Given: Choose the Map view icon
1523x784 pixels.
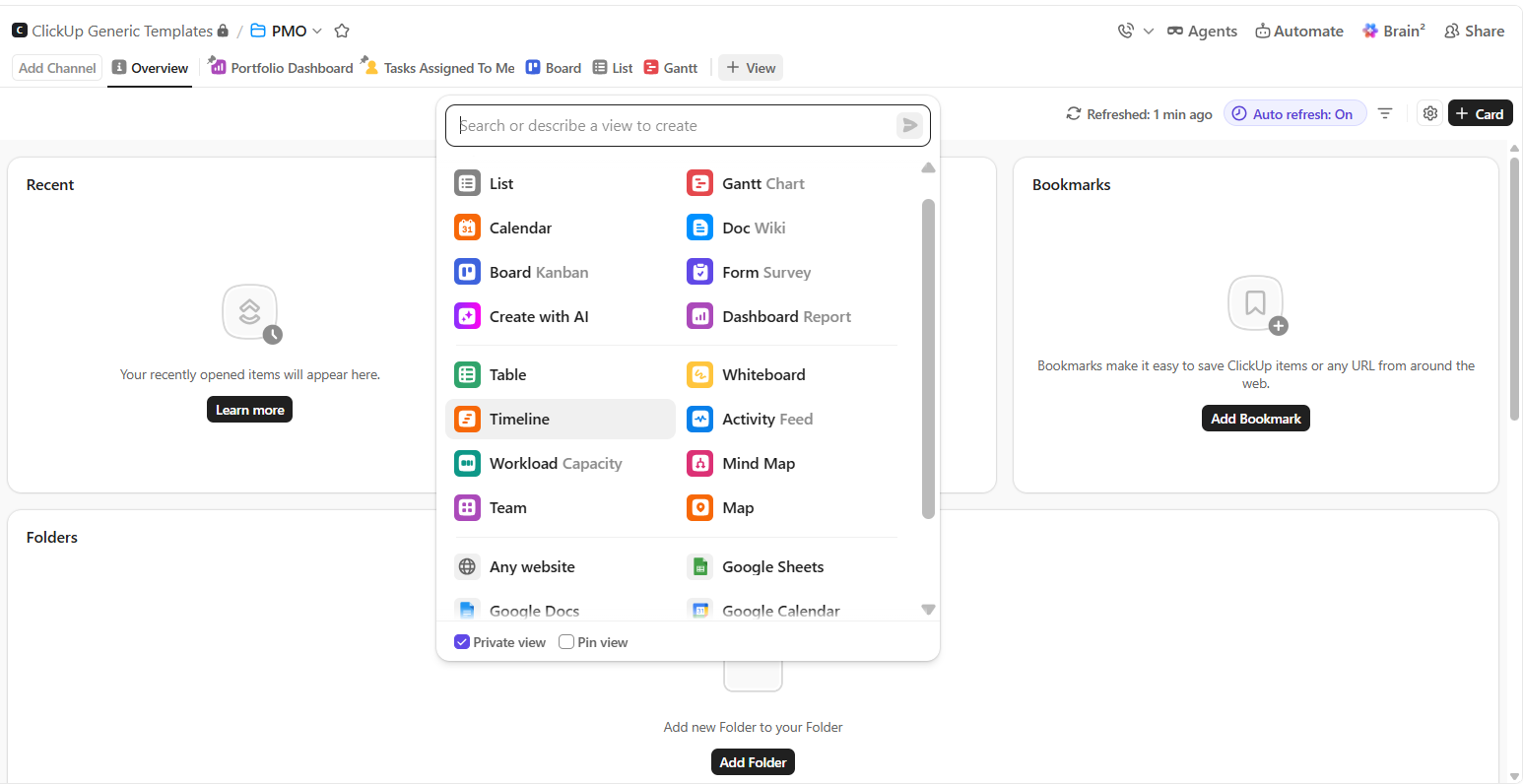Looking at the screenshot, I should click(699, 507).
